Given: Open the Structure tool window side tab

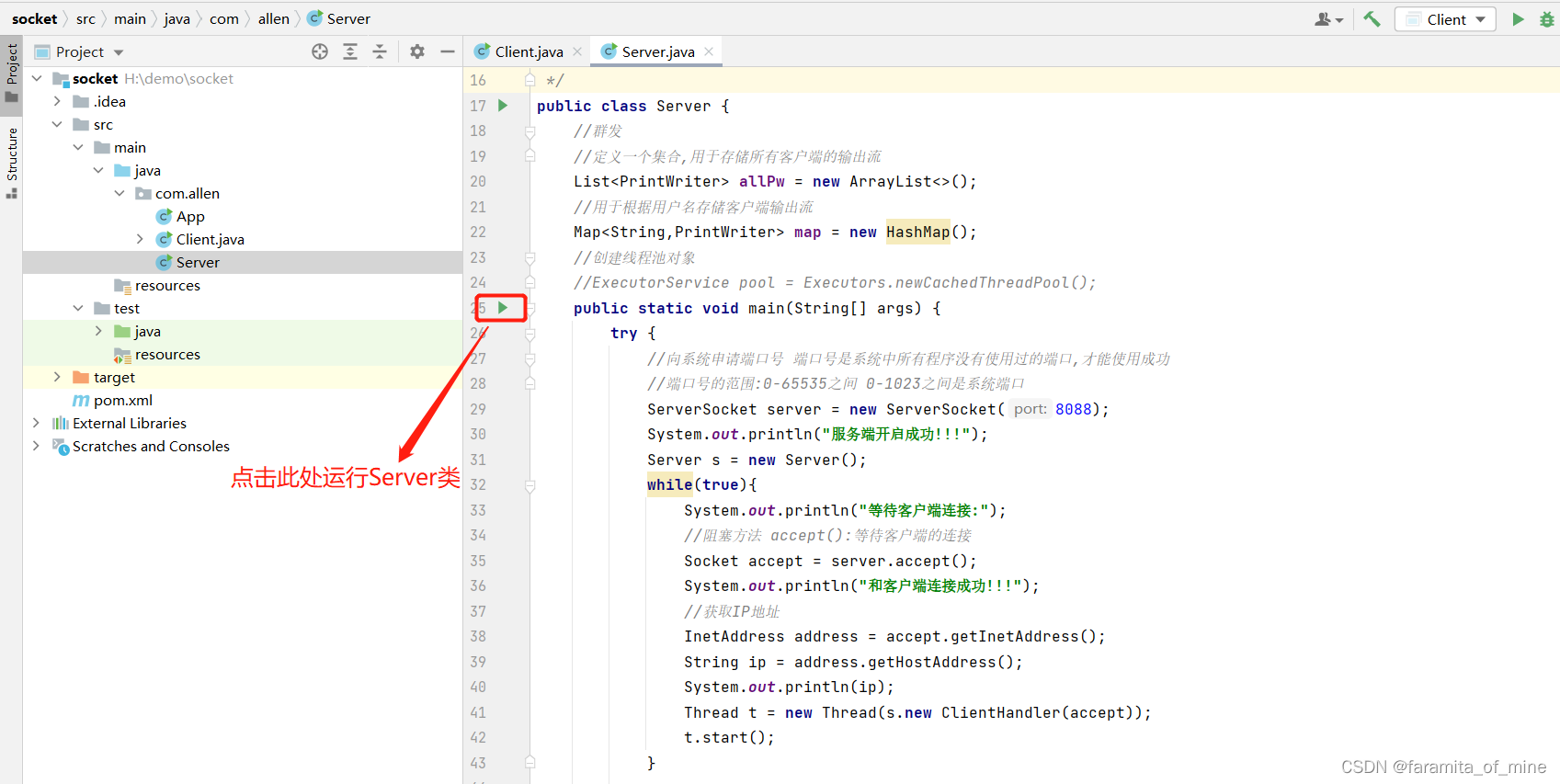Looking at the screenshot, I should 11,163.
